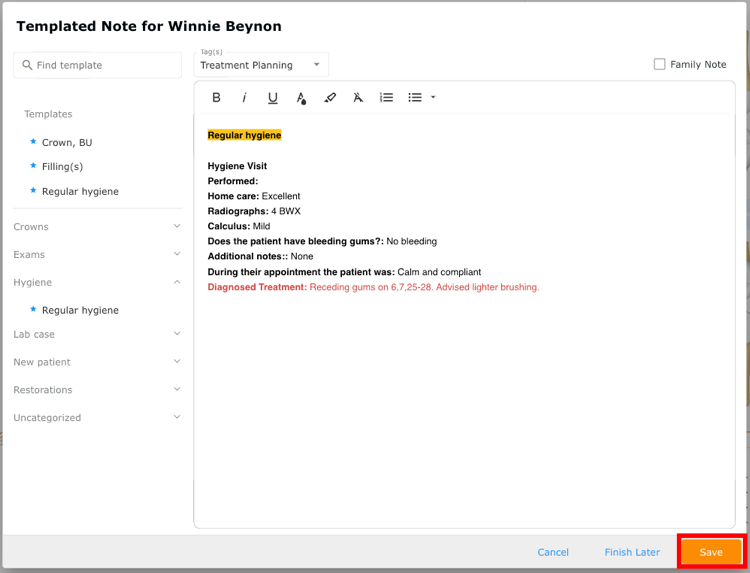The image size is (750, 573).
Task: Click the clear formatting icon
Action: pos(358,98)
